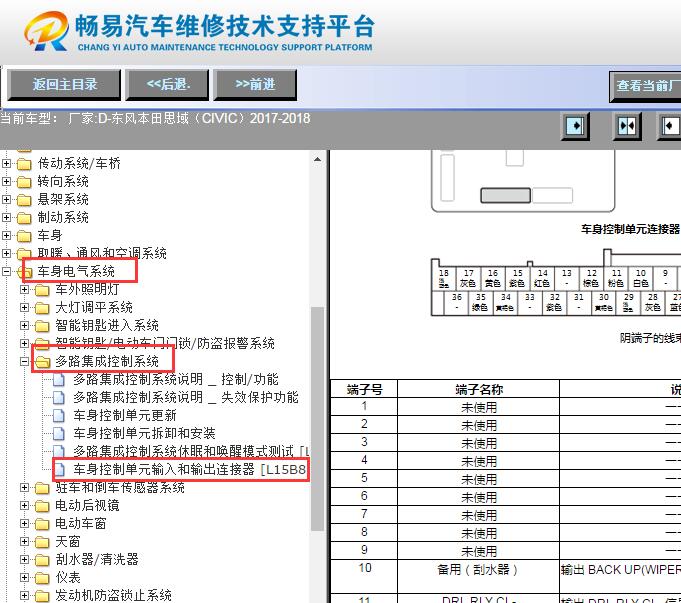Select the 仪表 folder icon

point(42,578)
